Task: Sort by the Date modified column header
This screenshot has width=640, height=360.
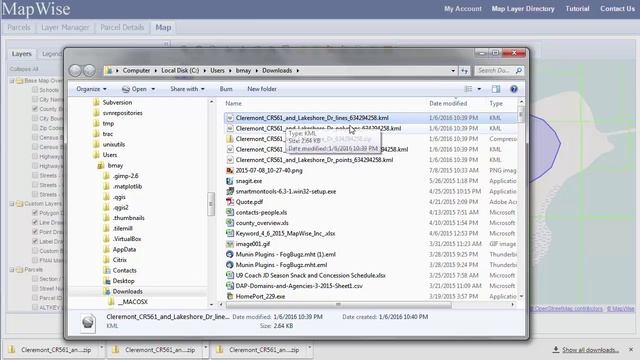Action: [x=448, y=103]
